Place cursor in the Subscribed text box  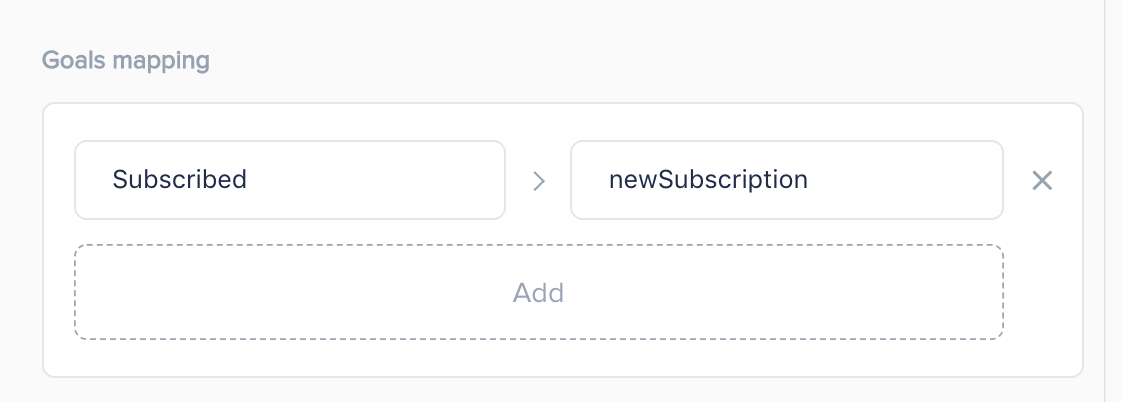coord(290,180)
